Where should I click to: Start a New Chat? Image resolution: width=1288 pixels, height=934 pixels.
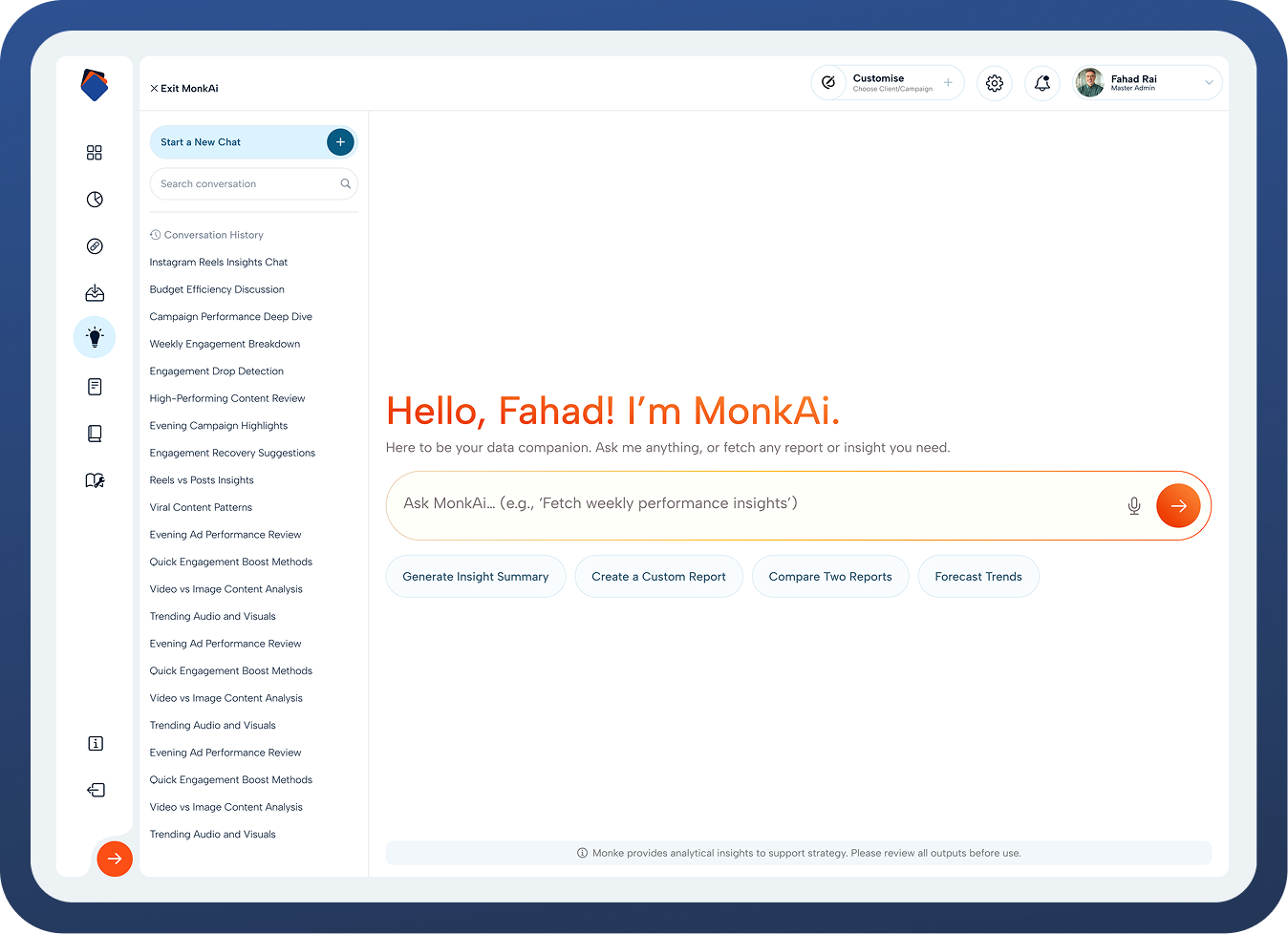253,142
